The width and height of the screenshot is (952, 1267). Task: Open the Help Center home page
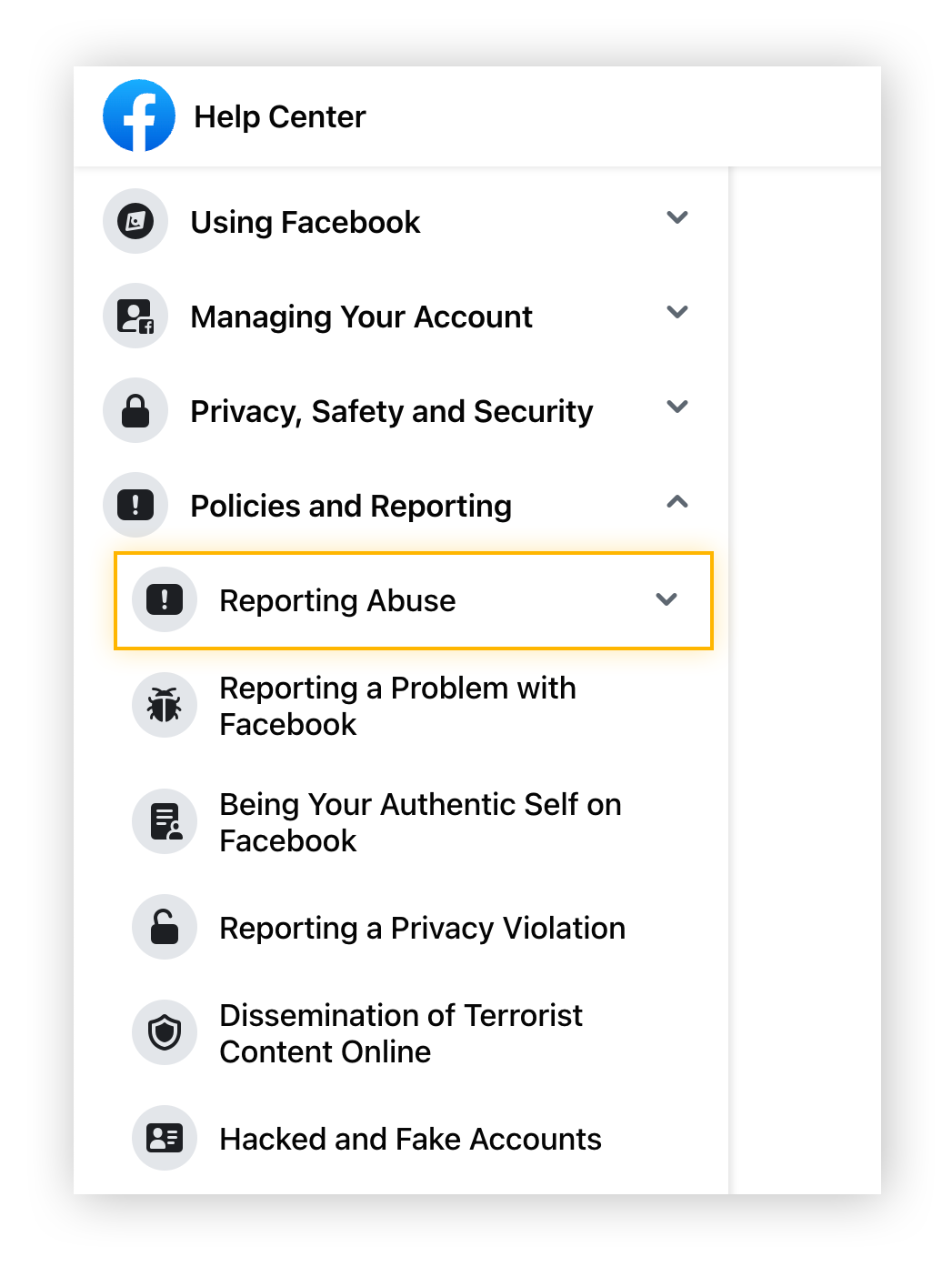point(280,116)
